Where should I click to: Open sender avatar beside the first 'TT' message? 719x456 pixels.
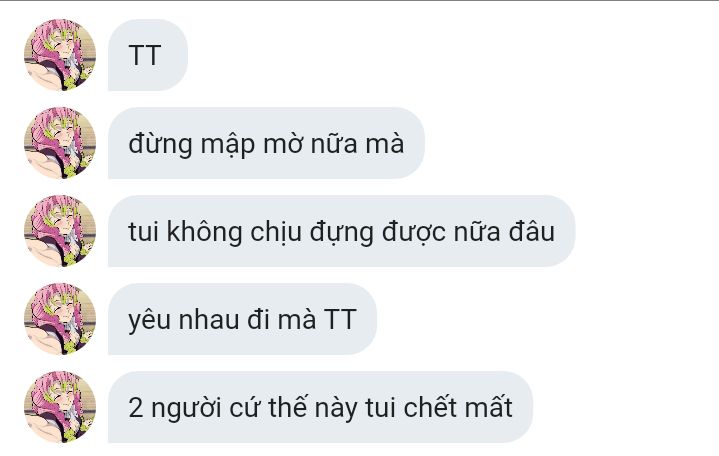point(60,55)
